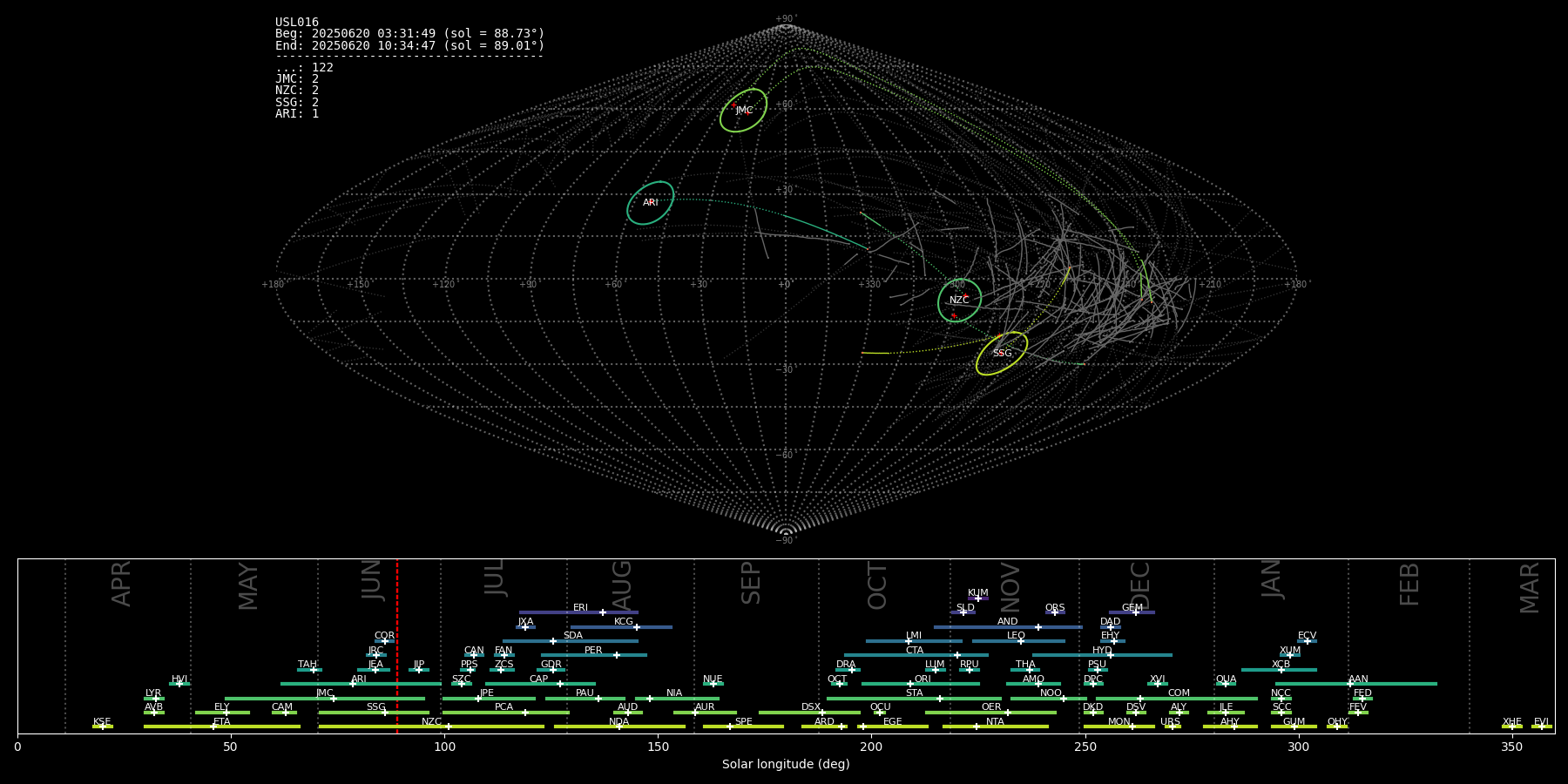Click the MAR month label in timeline
The width and height of the screenshot is (1568, 784).
pos(1530,588)
